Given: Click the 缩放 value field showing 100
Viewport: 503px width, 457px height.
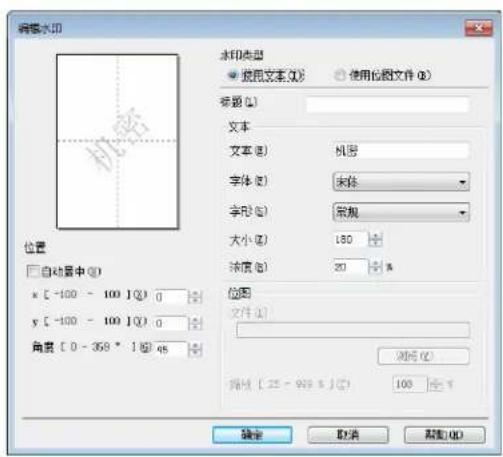Looking at the screenshot, I should tap(409, 384).
